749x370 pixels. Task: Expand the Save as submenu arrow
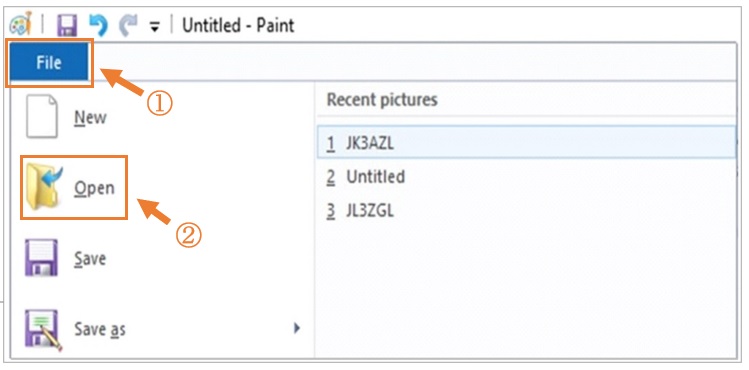tap(297, 328)
